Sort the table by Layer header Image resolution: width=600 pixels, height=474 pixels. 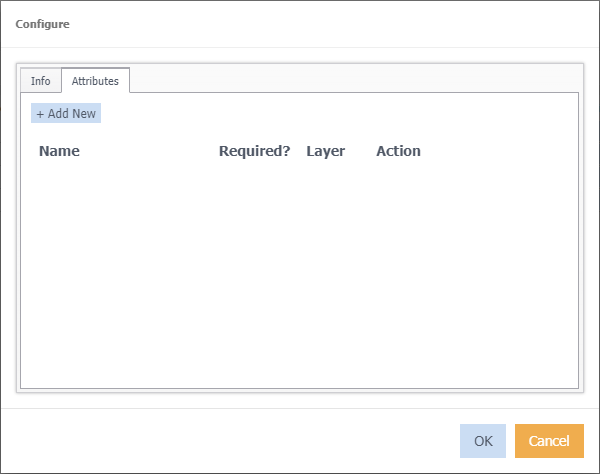click(x=325, y=152)
